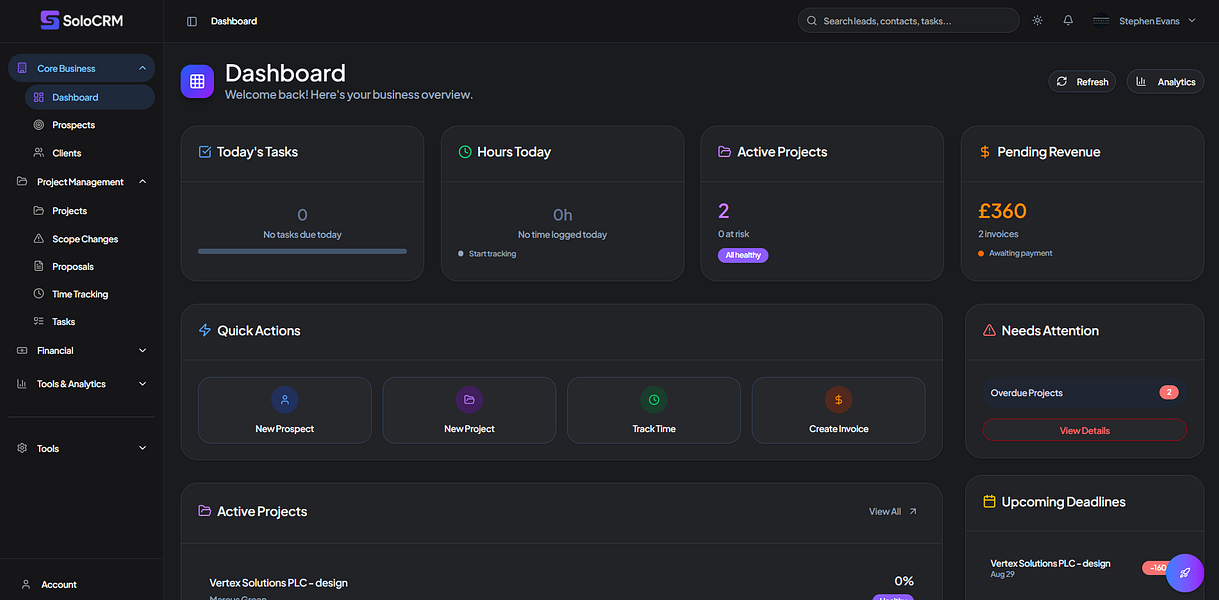The height and width of the screenshot is (600, 1219).
Task: Click the £360 pending revenue amount
Action: [1002, 211]
